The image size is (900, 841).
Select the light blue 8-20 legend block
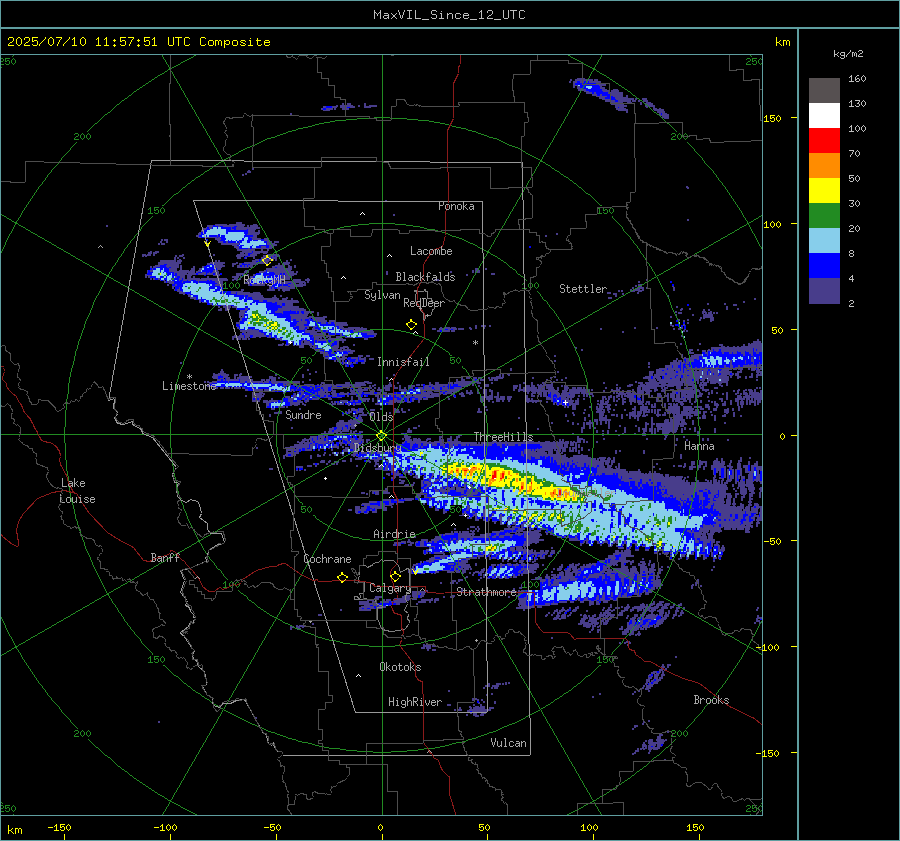(x=824, y=241)
